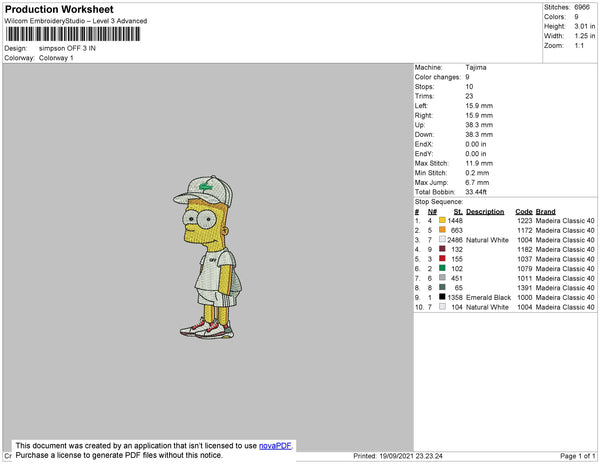The width and height of the screenshot is (600, 464).
Task: Select the red swatch for code 1037
Action: click(442, 259)
